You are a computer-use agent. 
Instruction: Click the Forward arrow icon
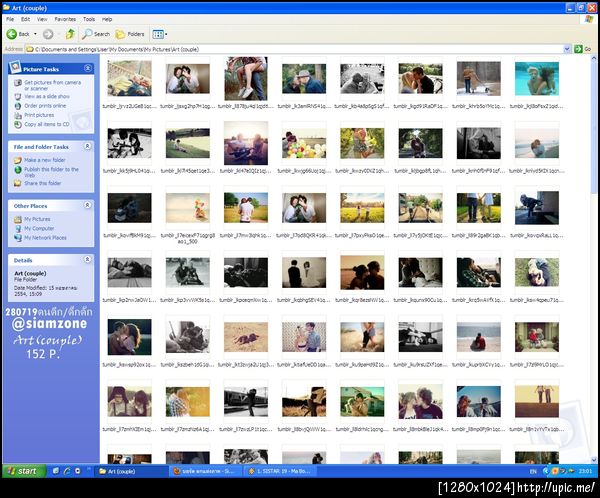[48, 34]
